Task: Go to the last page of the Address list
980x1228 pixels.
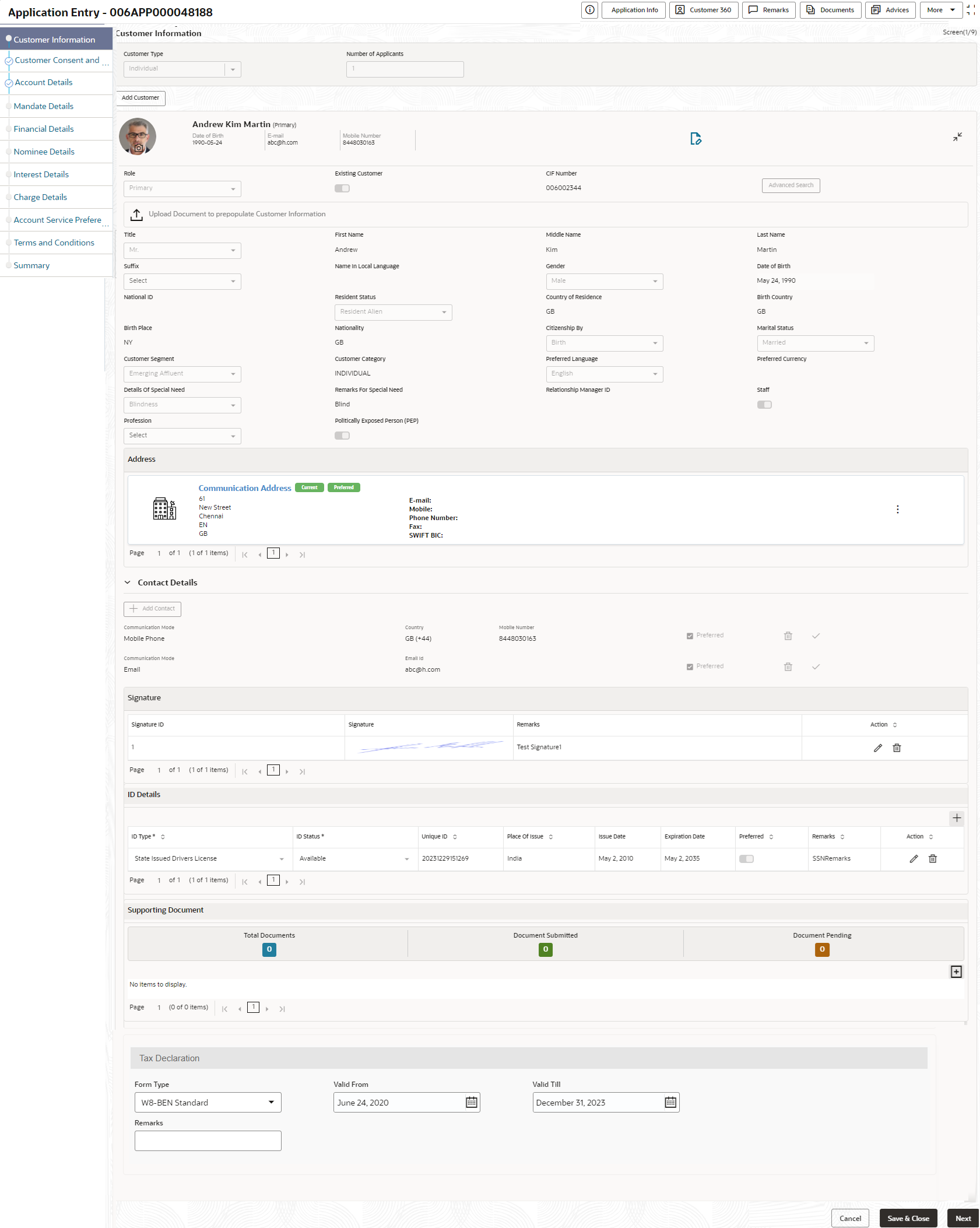Action: 302,555
